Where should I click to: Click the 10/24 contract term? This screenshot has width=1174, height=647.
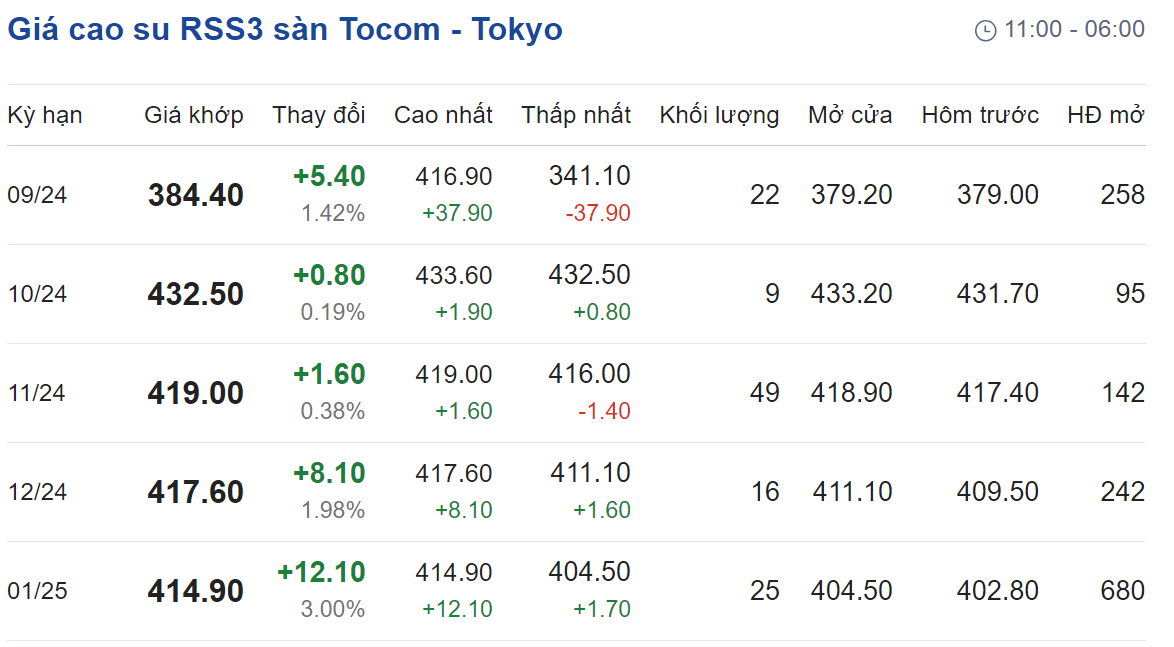coord(37,294)
